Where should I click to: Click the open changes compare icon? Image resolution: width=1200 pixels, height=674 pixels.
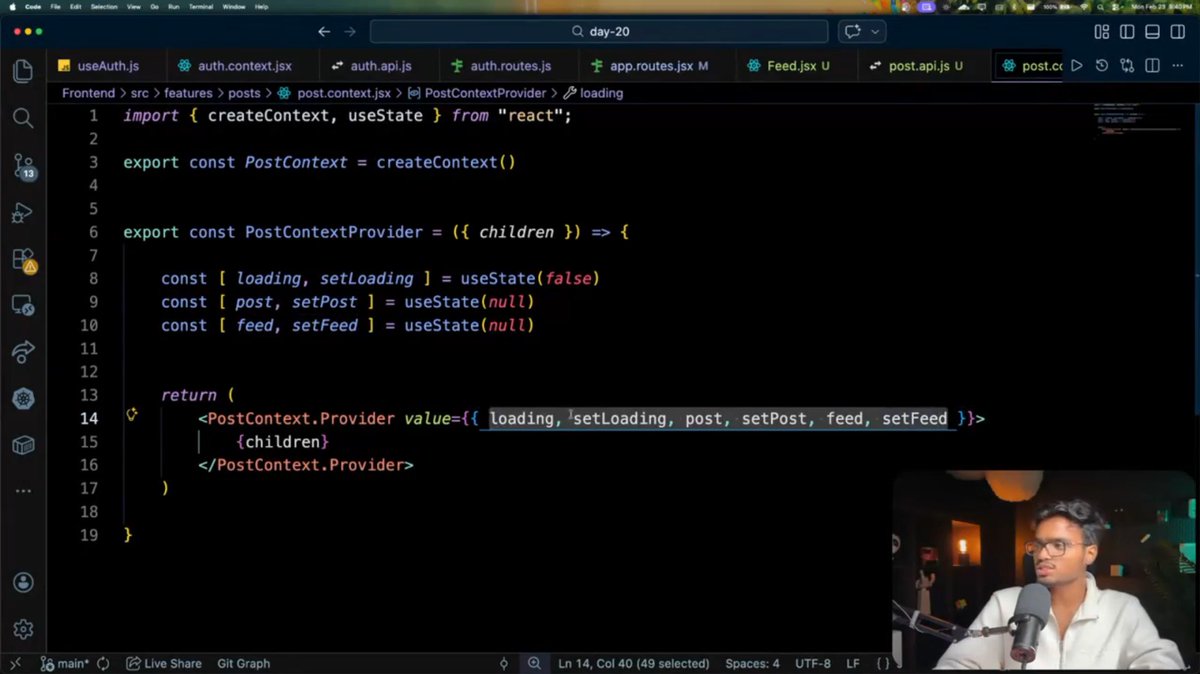(1127, 66)
